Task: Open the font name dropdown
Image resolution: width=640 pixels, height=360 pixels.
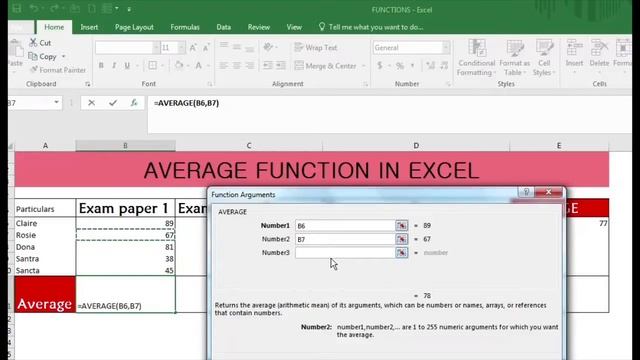Action: [156, 48]
